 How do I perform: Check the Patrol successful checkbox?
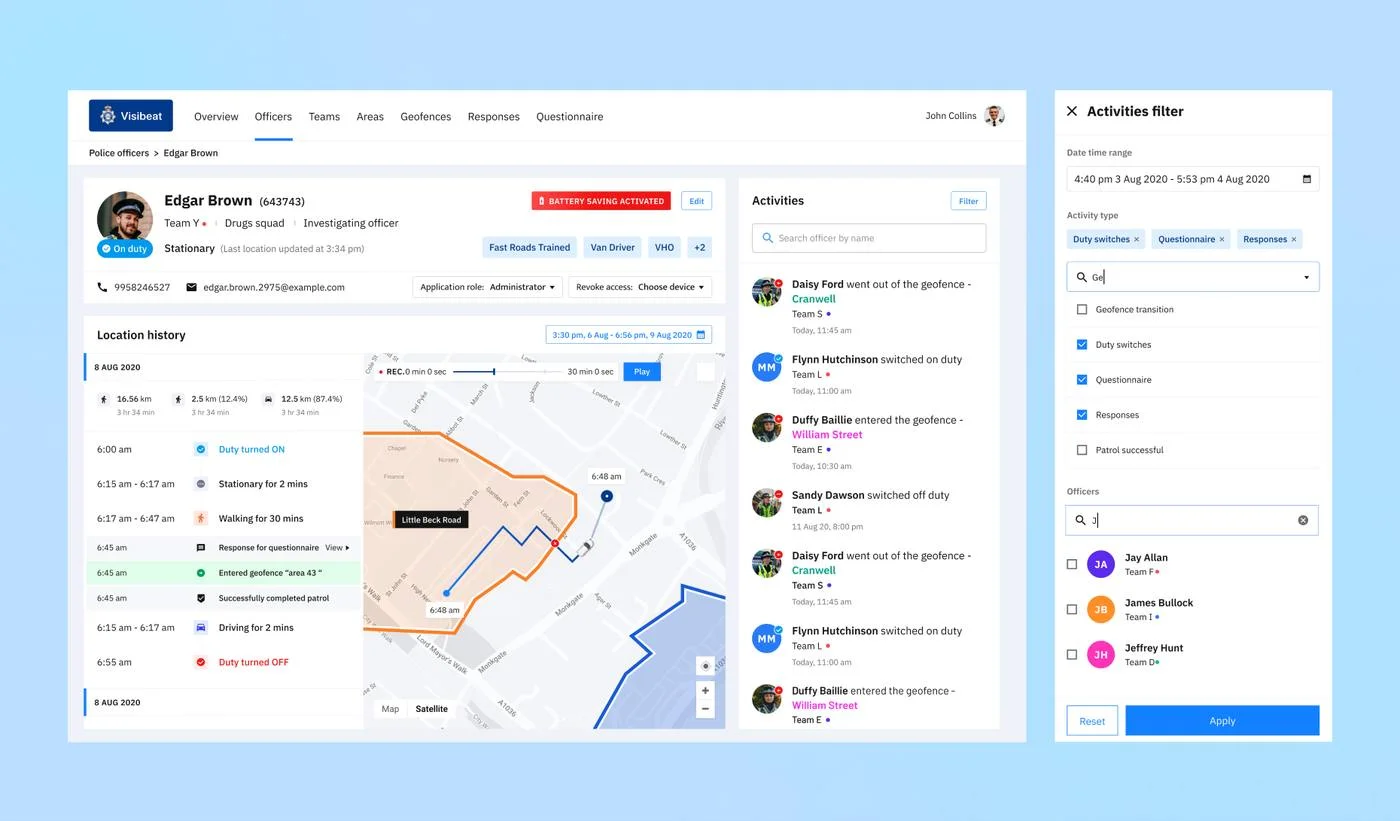coord(1082,450)
